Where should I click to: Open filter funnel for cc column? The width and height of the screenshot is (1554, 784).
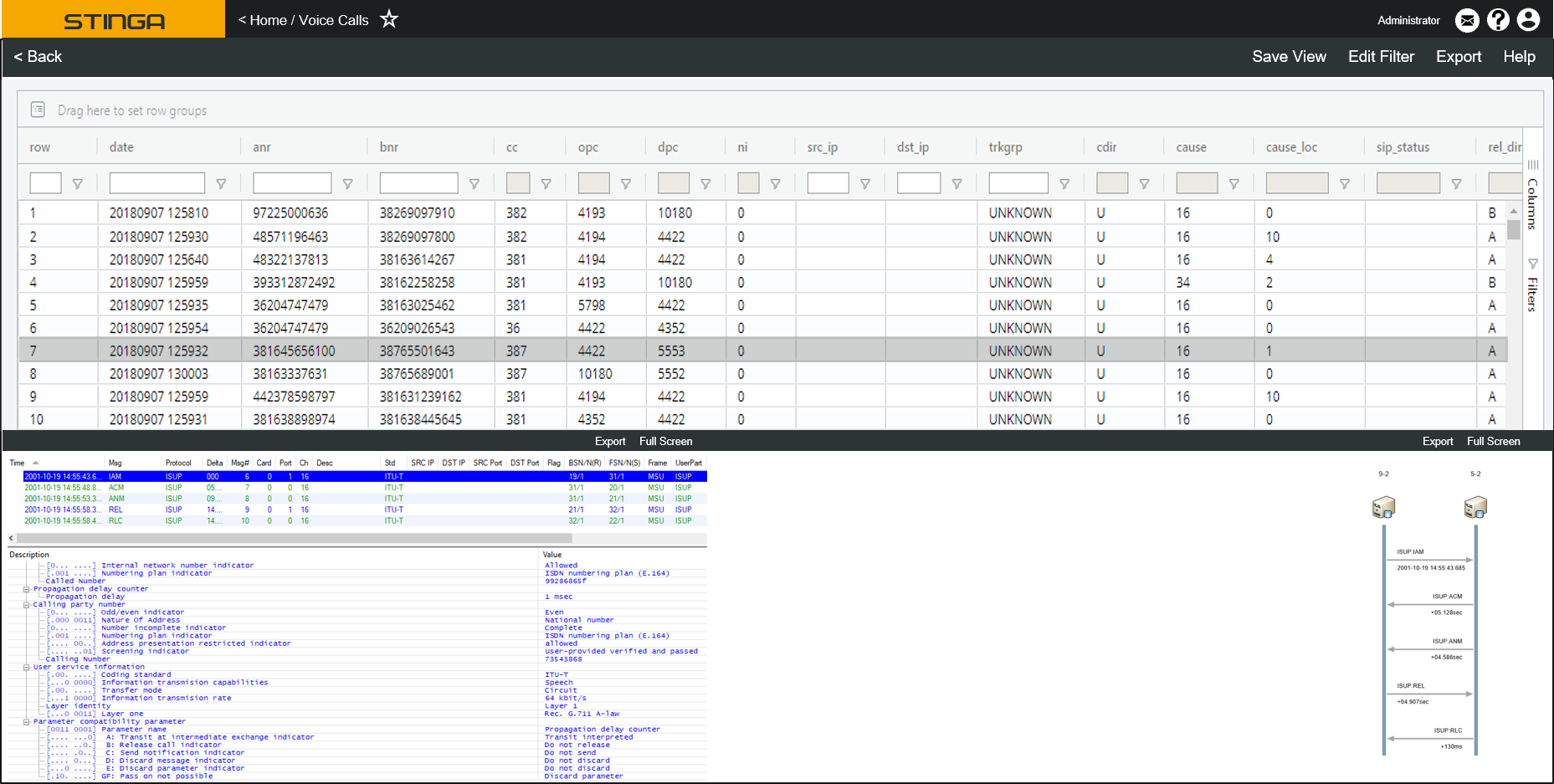(546, 184)
